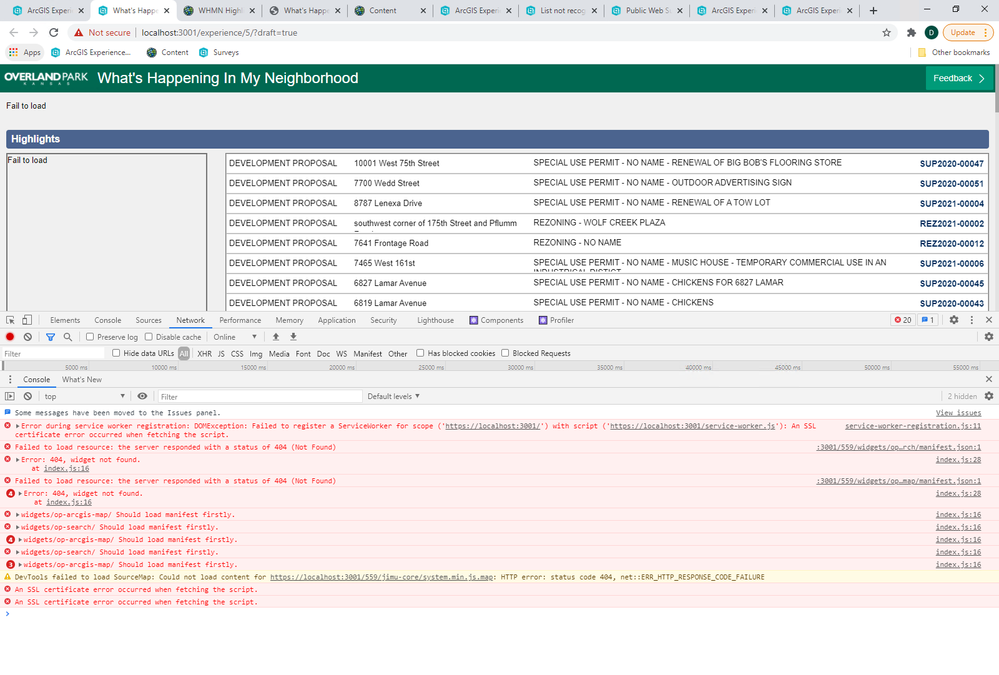This screenshot has height=675, width=999.
Task: Check the Disable cache option
Action: (148, 337)
